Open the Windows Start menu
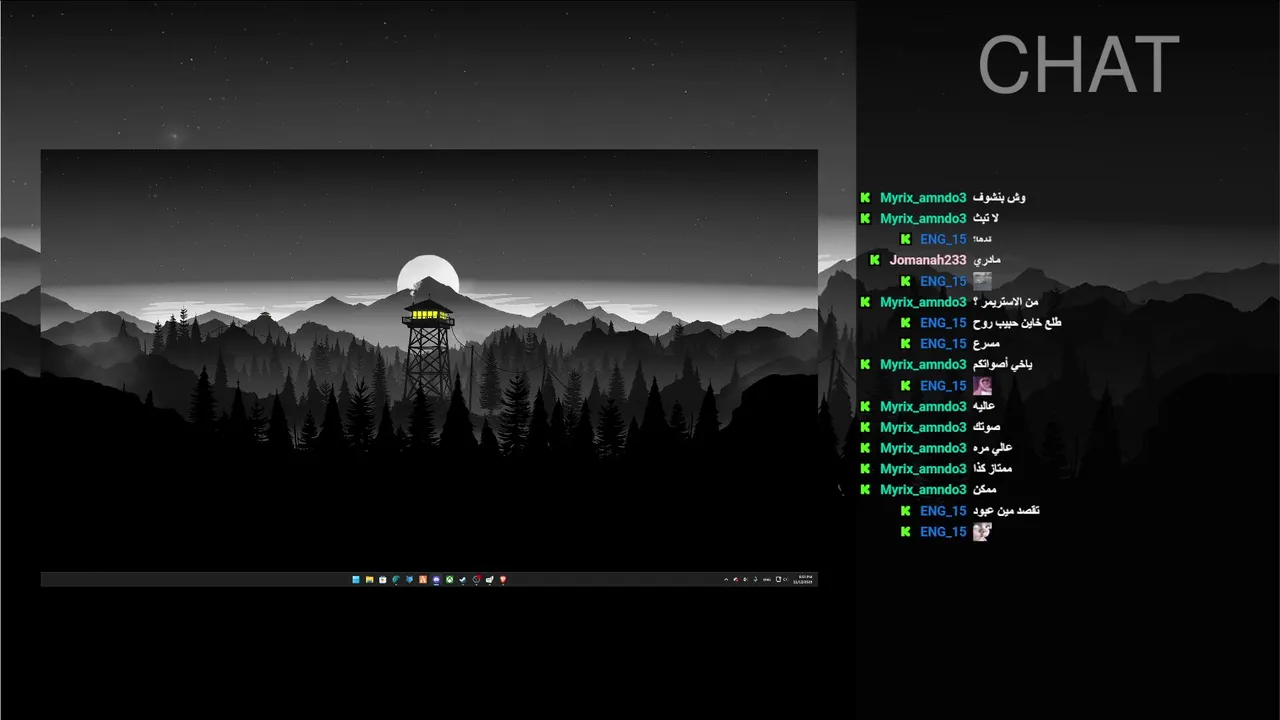Viewport: 1280px width, 720px height. tap(356, 579)
